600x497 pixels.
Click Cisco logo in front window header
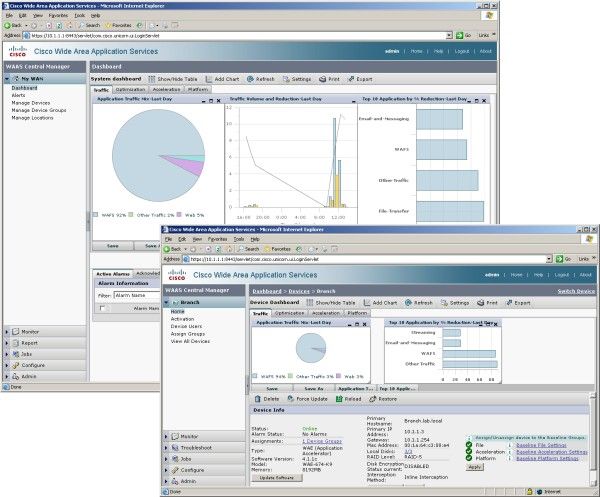(177, 275)
